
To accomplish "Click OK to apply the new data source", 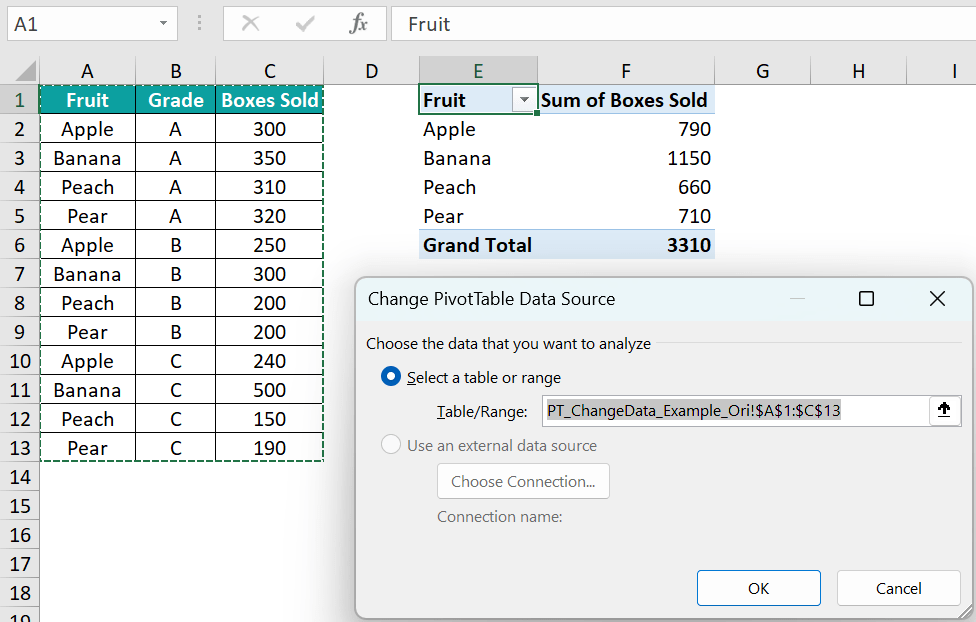I will point(758,588).
